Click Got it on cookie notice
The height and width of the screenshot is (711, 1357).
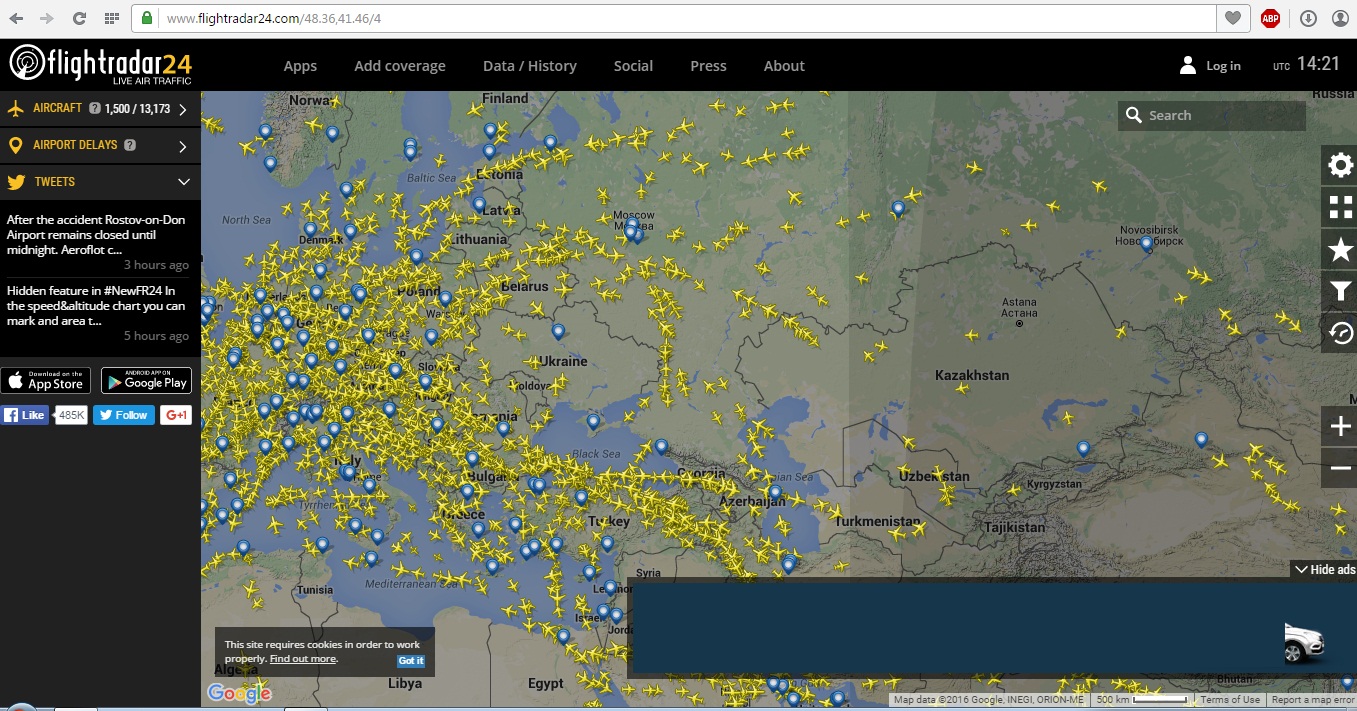tap(411, 660)
